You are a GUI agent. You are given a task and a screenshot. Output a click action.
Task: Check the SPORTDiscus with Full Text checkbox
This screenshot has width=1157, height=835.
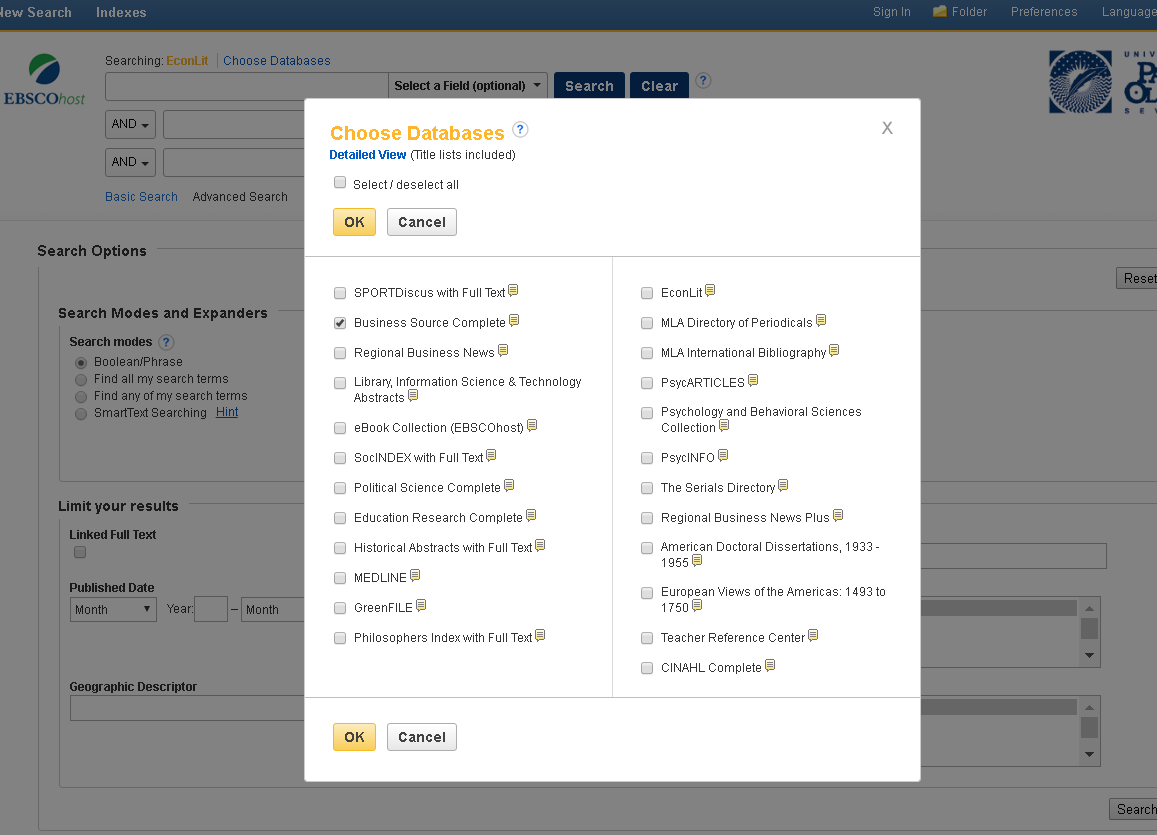coord(340,293)
